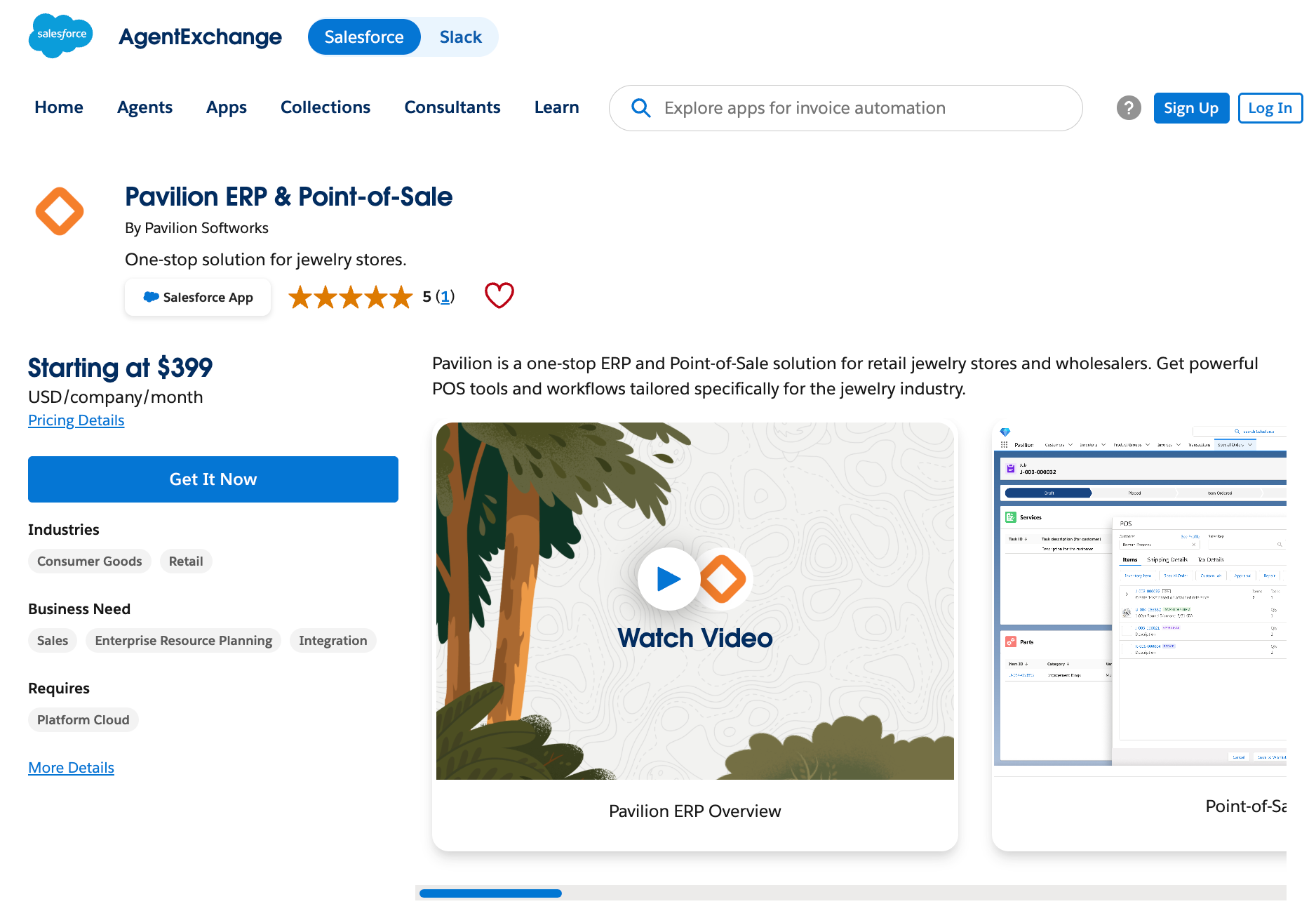Click the Pavilion ERP Overview caption
Image resolution: width=1316 pixels, height=911 pixels.
694,811
